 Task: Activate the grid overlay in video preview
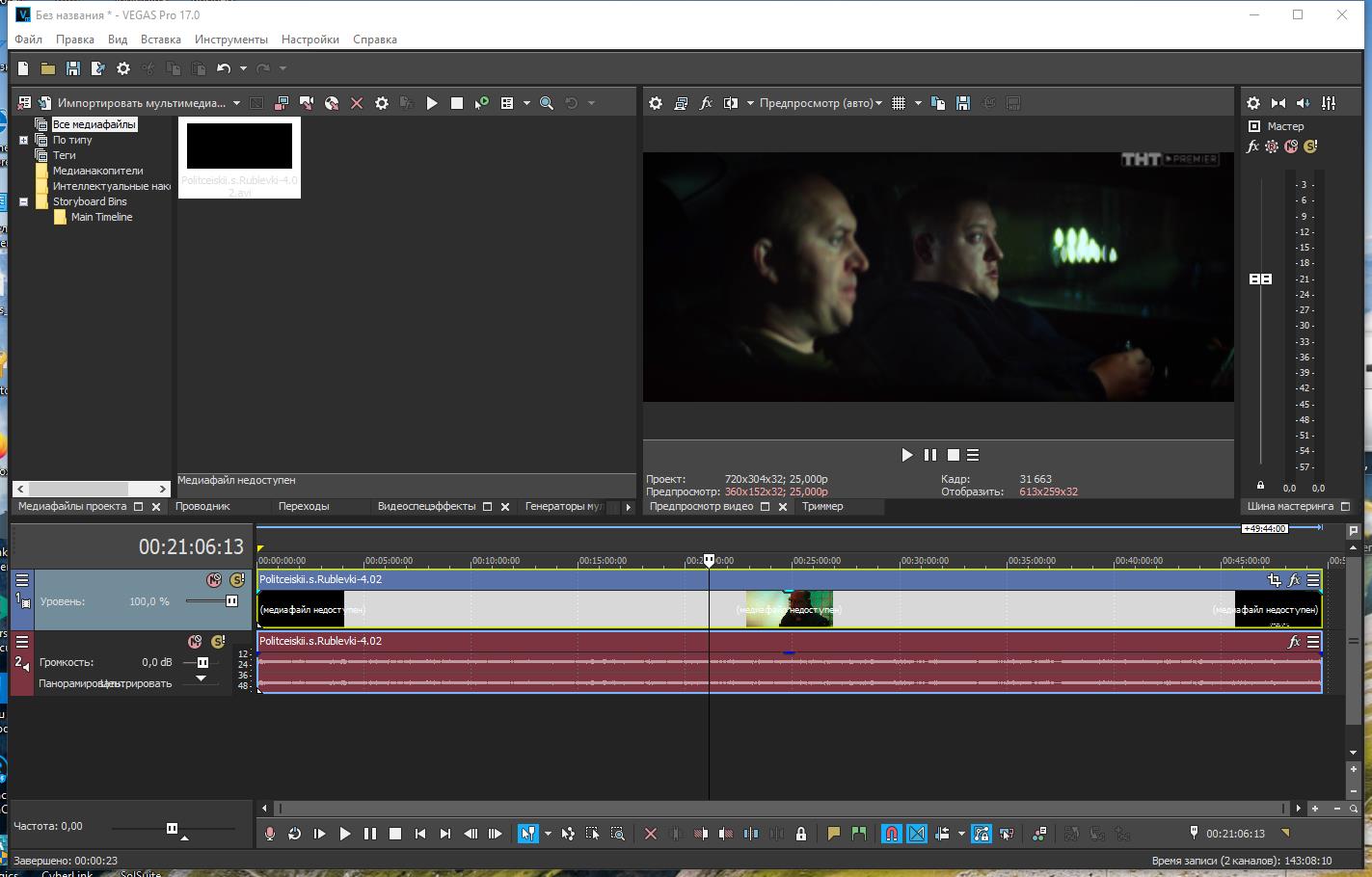pos(898,102)
